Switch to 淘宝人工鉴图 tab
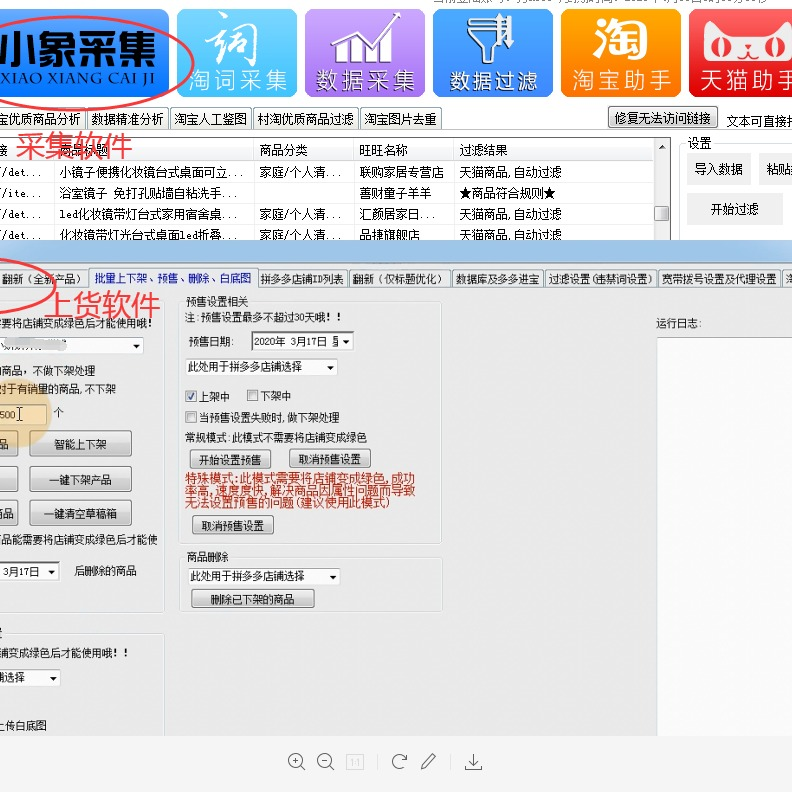 211,119
